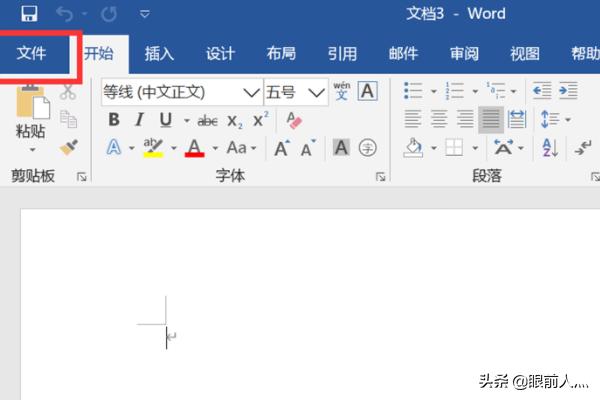
Task: Apply the red font color
Action: pos(194,148)
